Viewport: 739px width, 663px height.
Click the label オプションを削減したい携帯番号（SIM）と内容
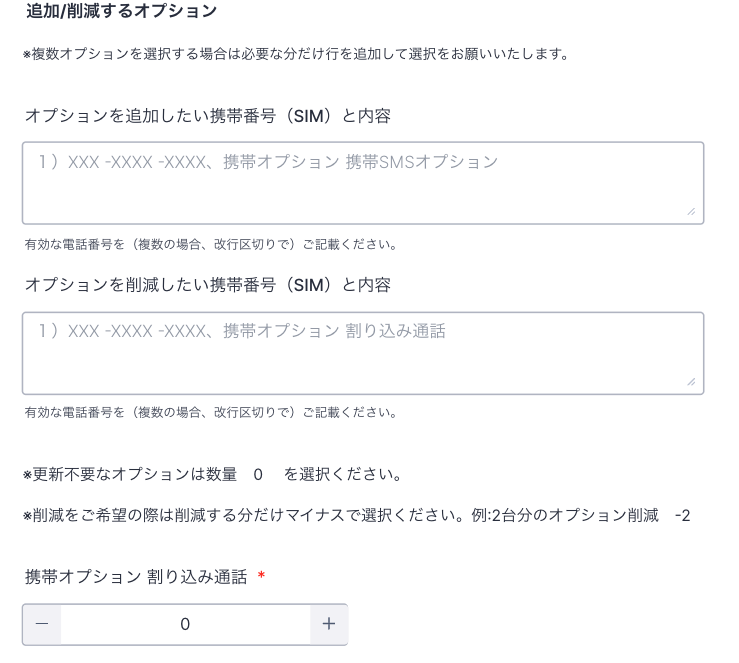pyautogui.click(x=207, y=285)
